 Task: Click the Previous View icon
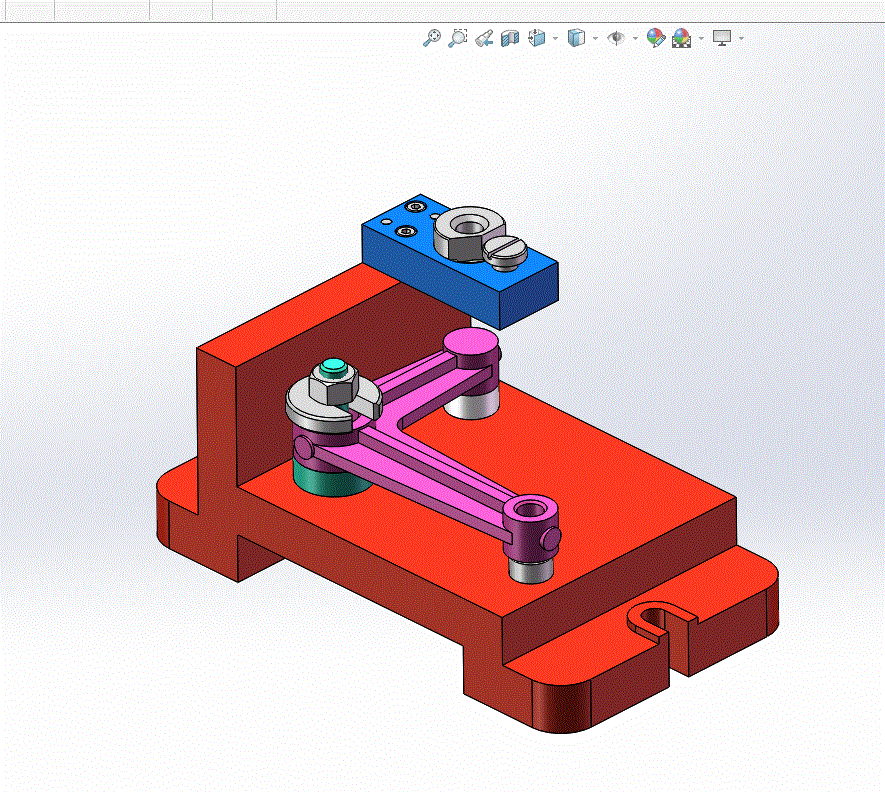point(484,38)
